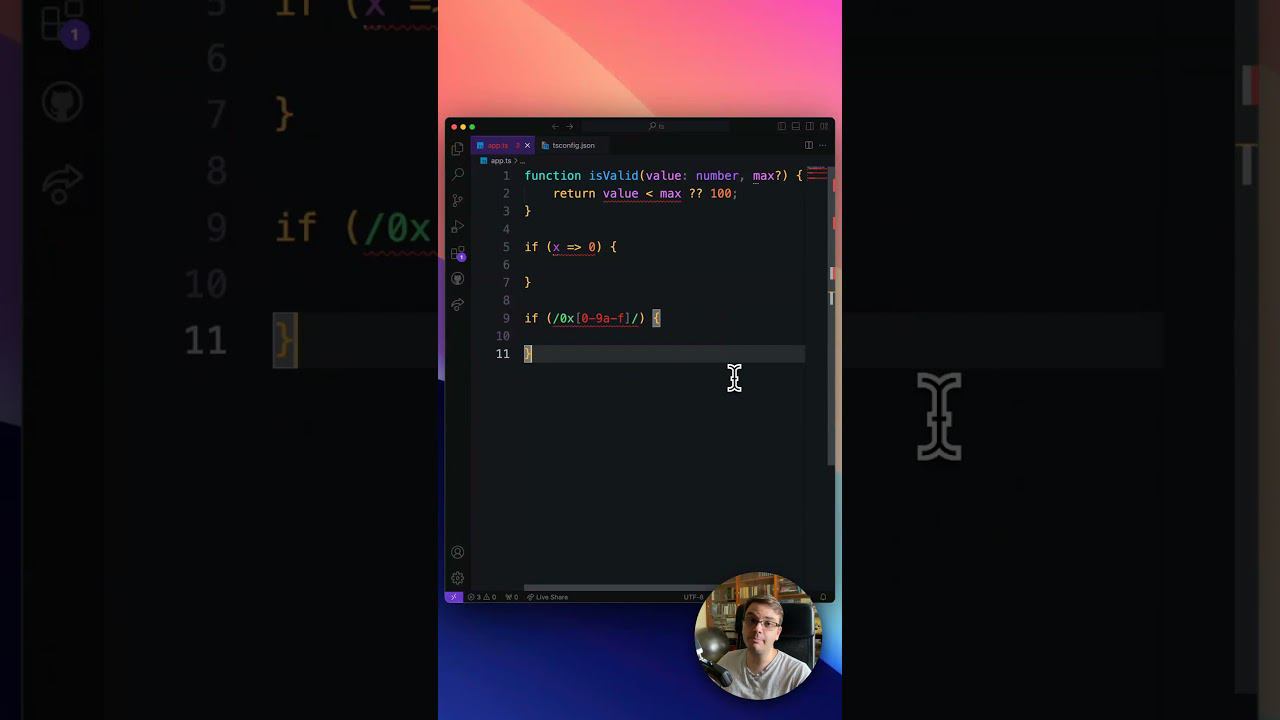Viewport: 1280px width, 720px height.
Task: Click the underlined 'x => 0' expression
Action: [574, 247]
